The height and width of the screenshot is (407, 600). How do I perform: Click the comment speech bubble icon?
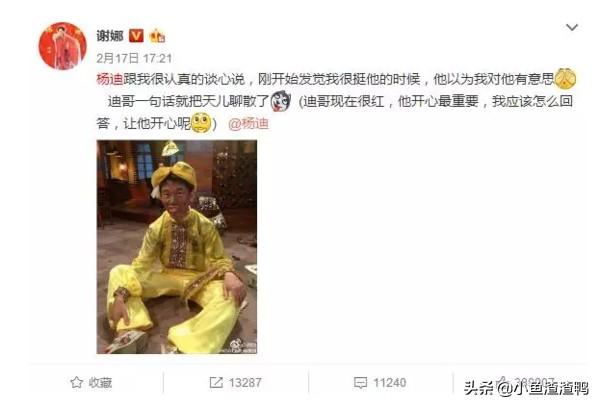click(360, 383)
